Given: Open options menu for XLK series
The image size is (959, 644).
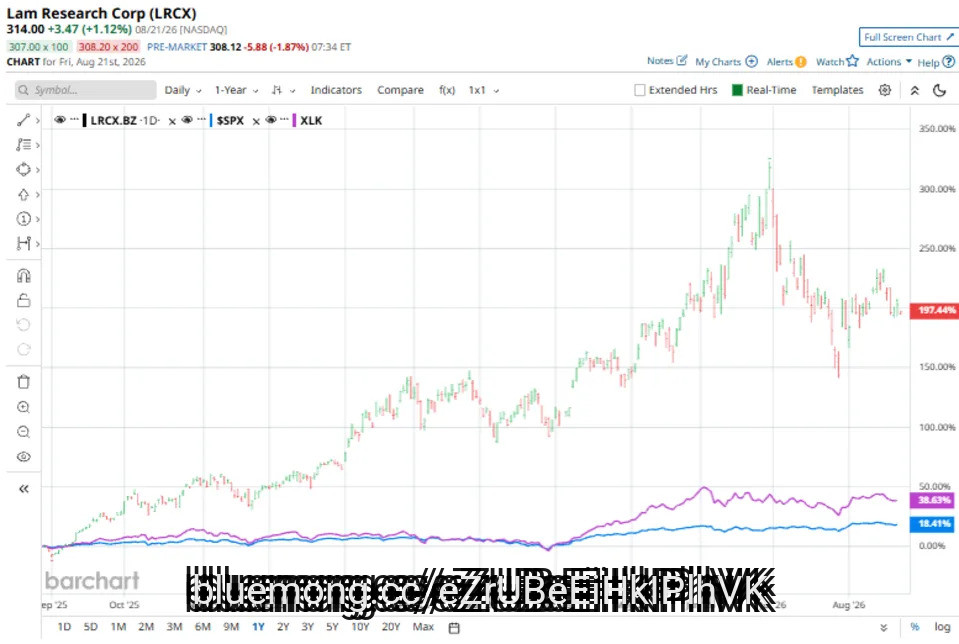Looking at the screenshot, I should click(284, 120).
